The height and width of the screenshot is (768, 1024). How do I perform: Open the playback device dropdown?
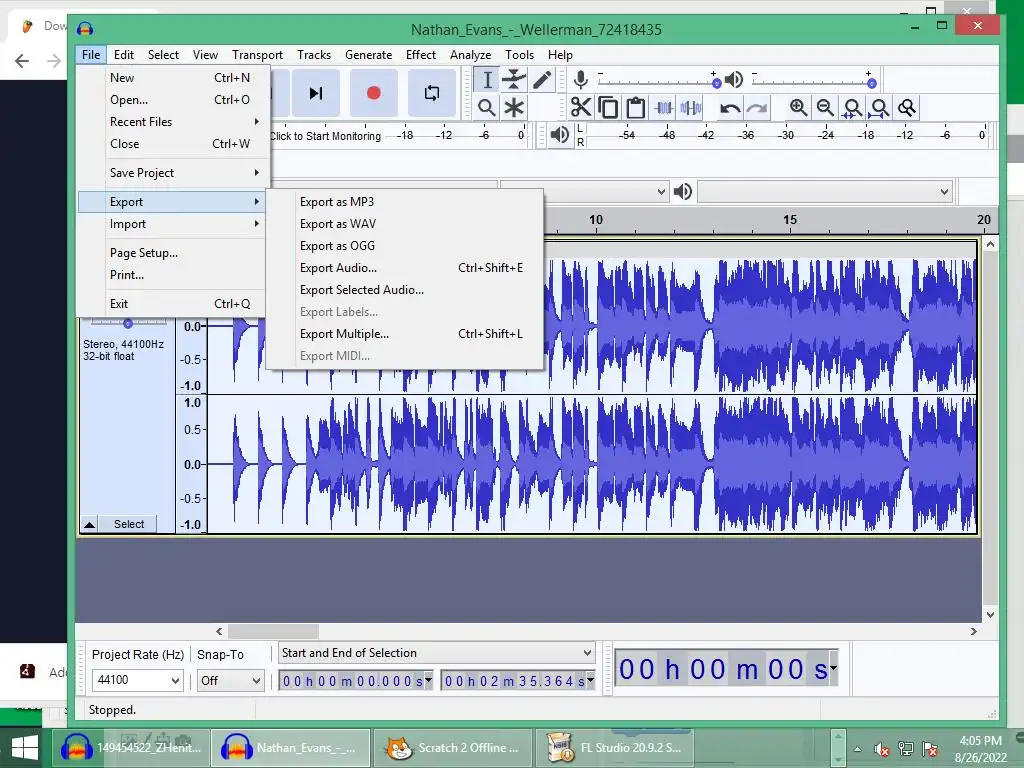pos(824,191)
